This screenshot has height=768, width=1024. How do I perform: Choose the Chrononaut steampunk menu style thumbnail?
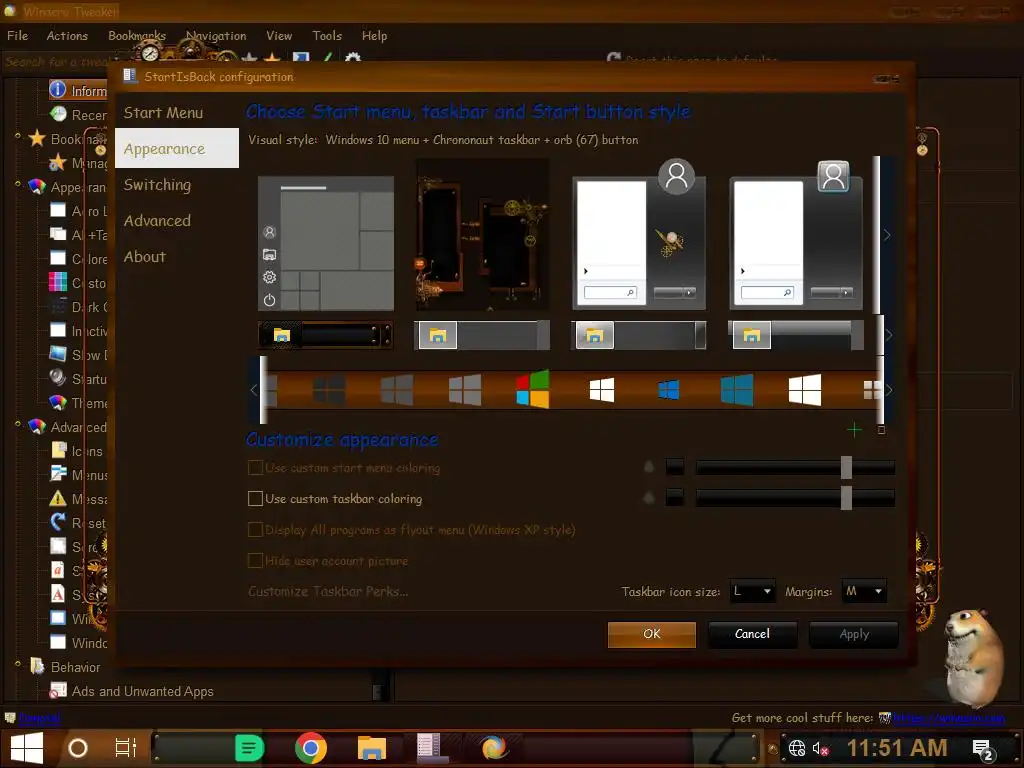click(x=483, y=235)
